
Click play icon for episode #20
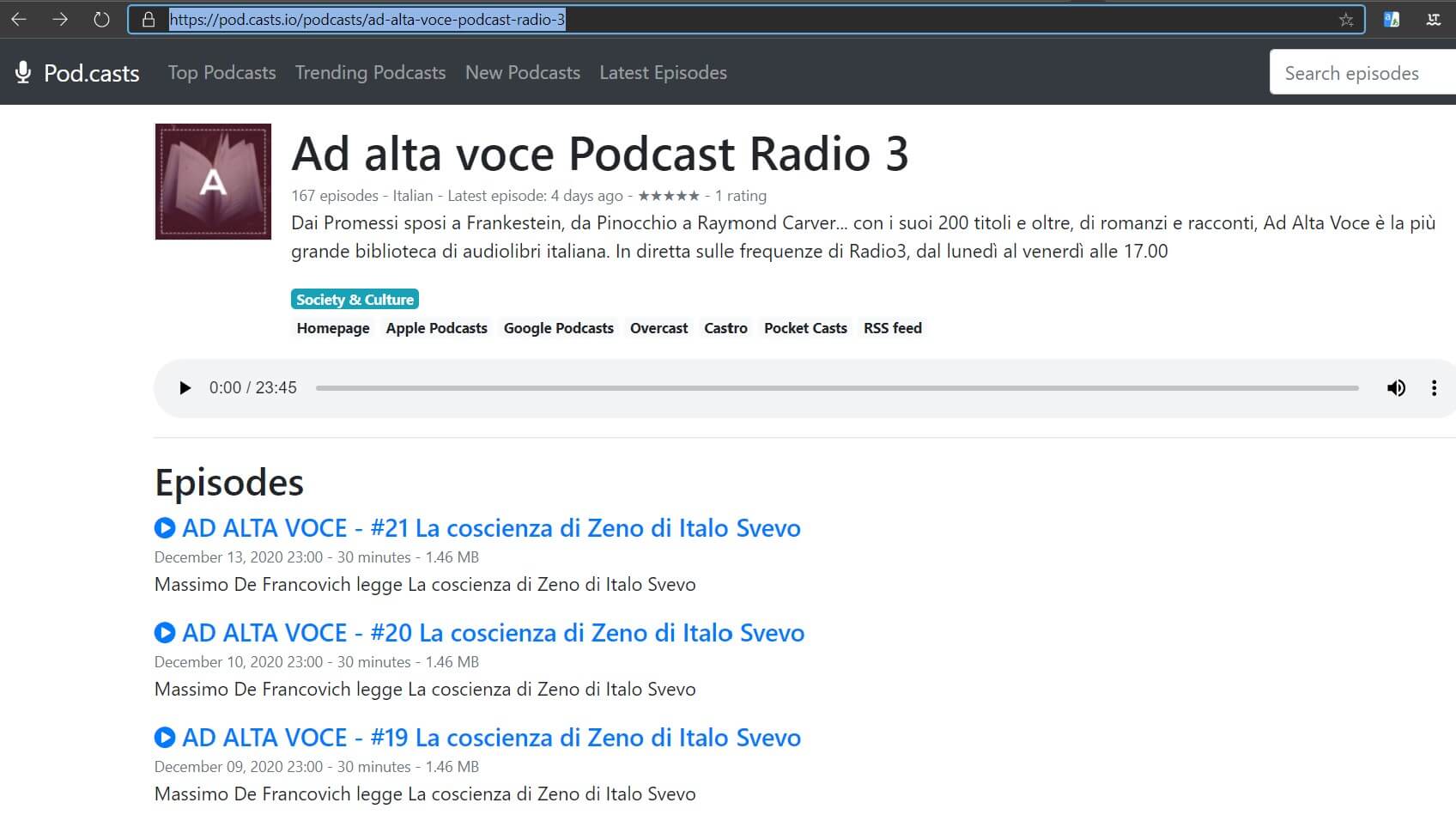165,633
